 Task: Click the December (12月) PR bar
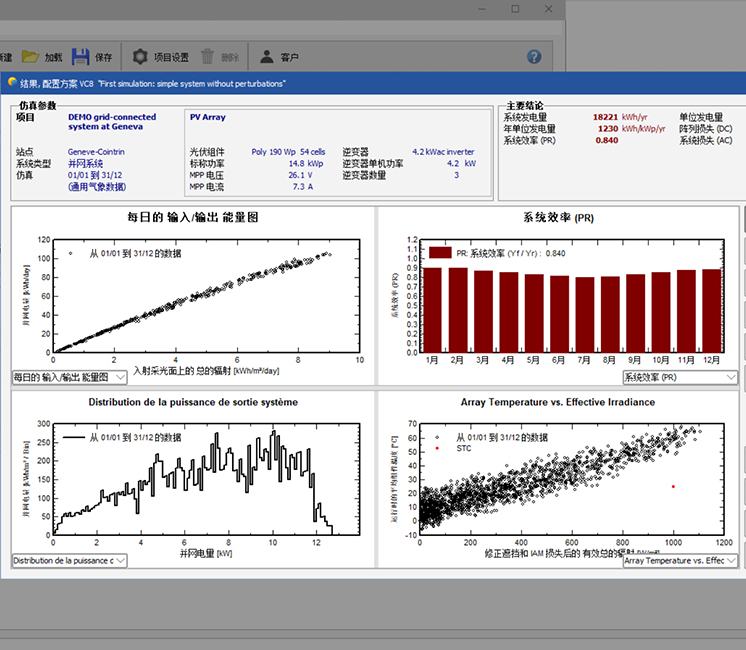point(712,311)
